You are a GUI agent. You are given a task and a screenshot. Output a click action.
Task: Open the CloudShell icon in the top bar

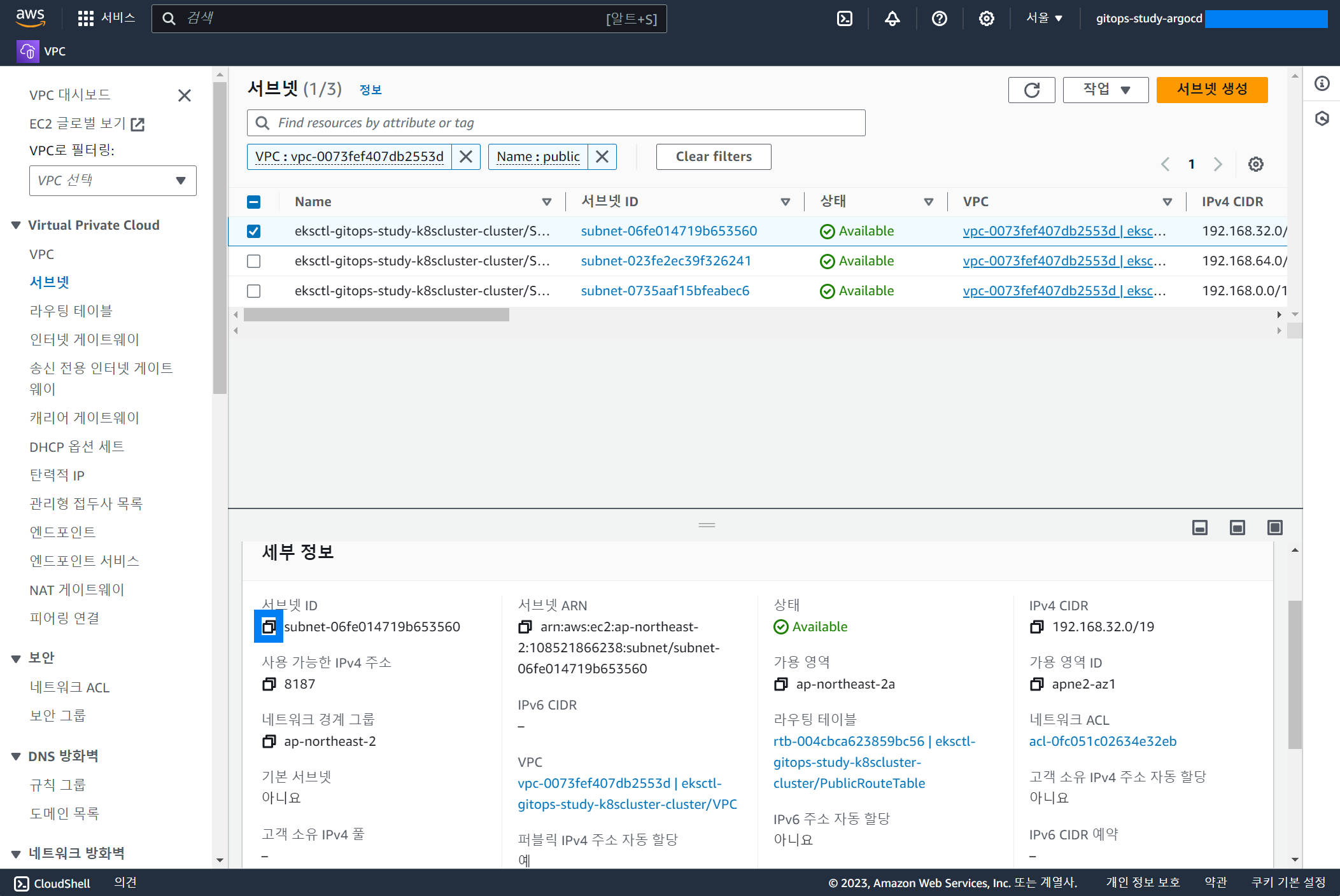tap(844, 18)
